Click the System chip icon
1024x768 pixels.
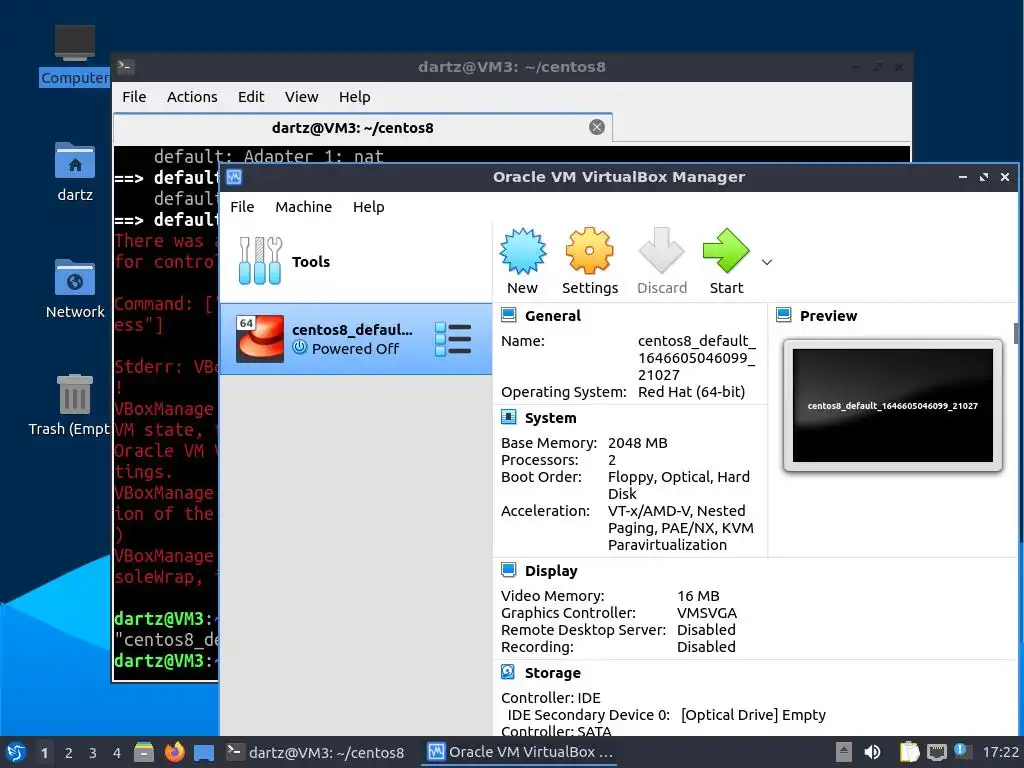point(509,417)
